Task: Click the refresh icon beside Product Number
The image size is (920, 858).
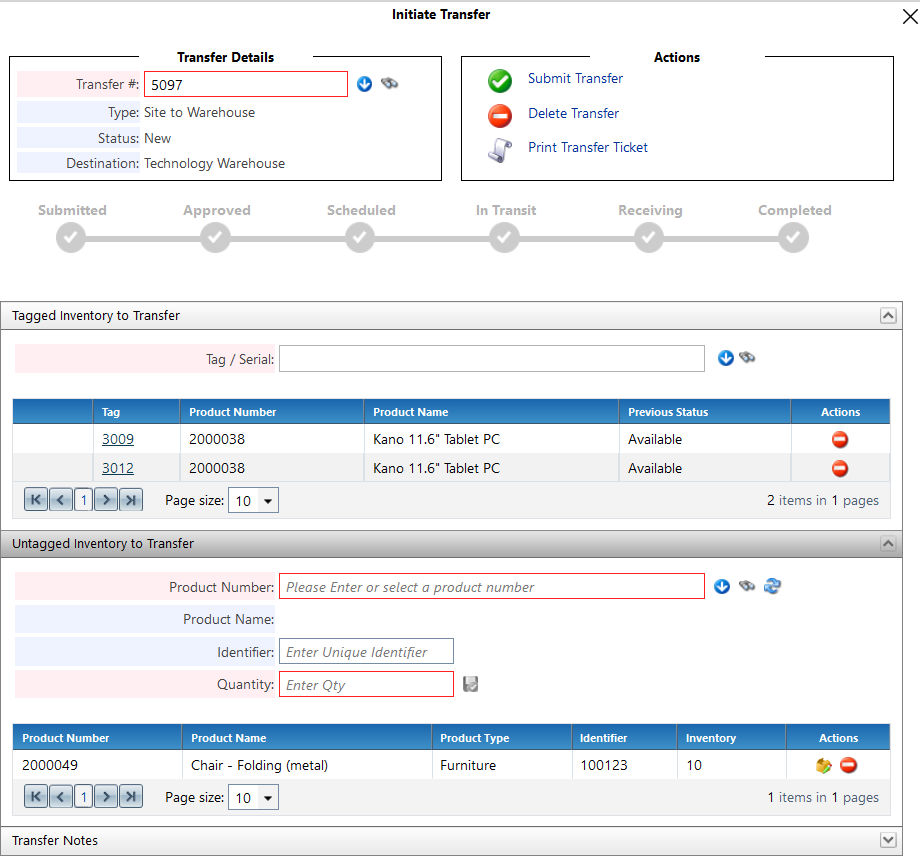Action: (x=772, y=586)
